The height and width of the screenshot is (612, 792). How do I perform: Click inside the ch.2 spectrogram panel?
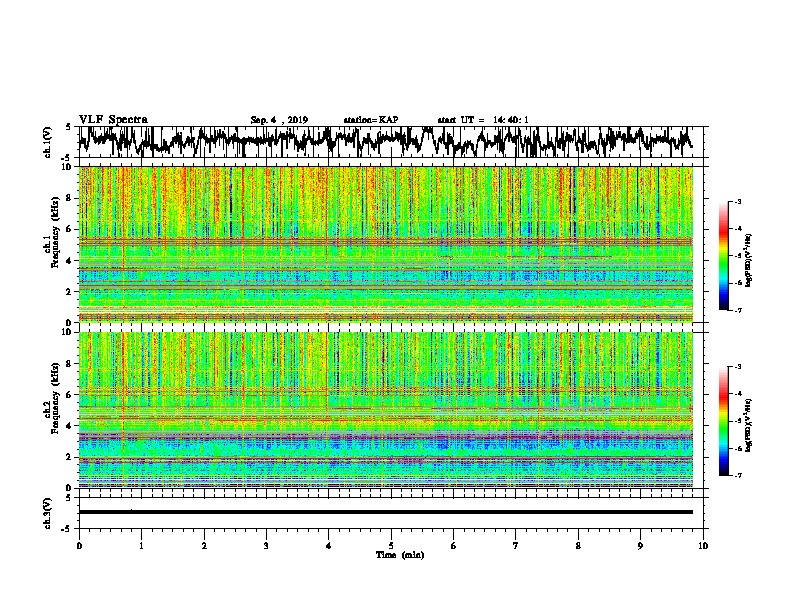(386, 410)
